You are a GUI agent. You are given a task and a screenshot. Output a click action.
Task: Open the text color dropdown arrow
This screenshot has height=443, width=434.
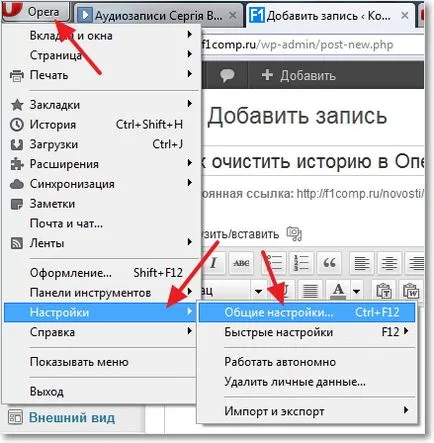[356, 292]
